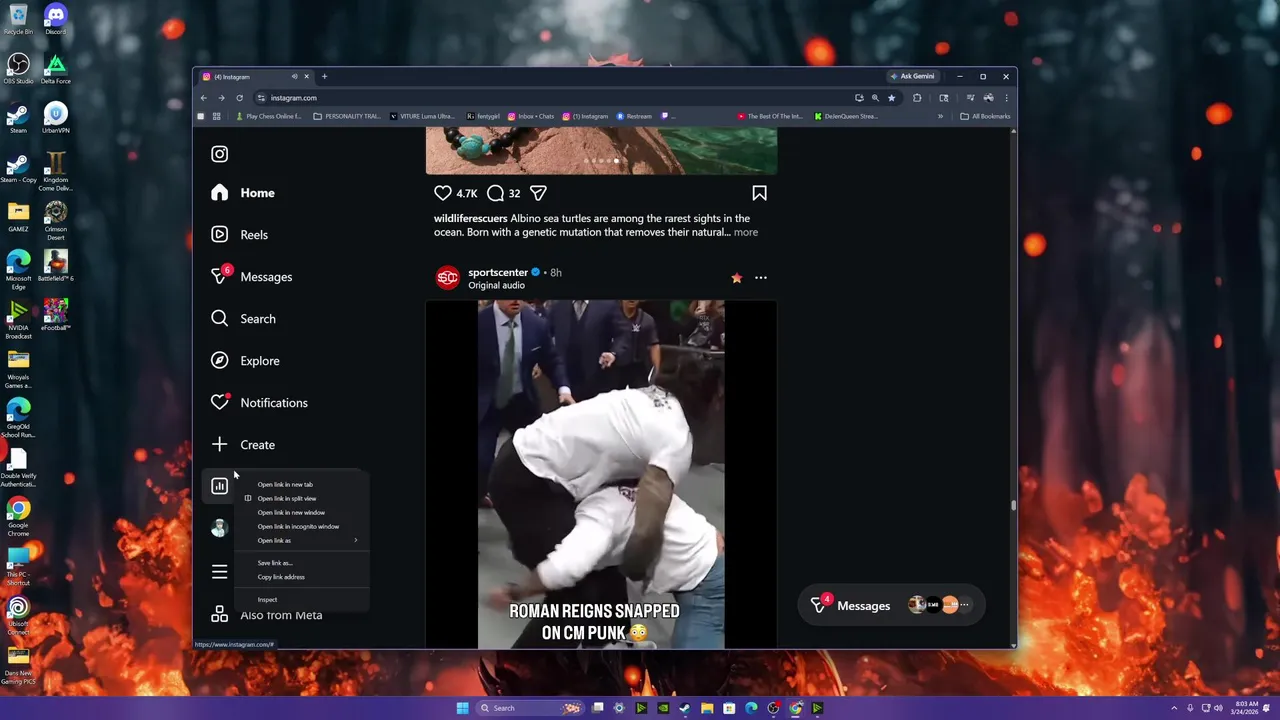The height and width of the screenshot is (720, 1280).
Task: Open the Delta Force desktop shortcut
Action: pyautogui.click(x=56, y=69)
